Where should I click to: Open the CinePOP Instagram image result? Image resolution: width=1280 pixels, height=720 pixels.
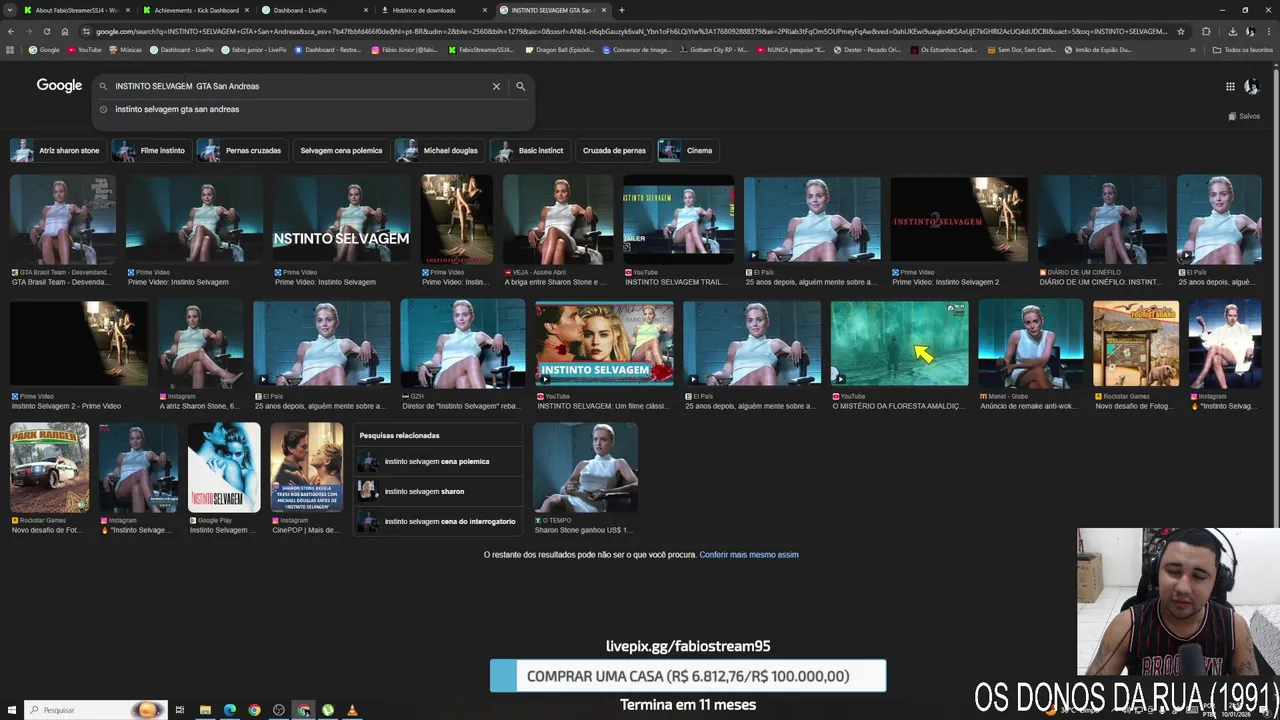[x=307, y=467]
